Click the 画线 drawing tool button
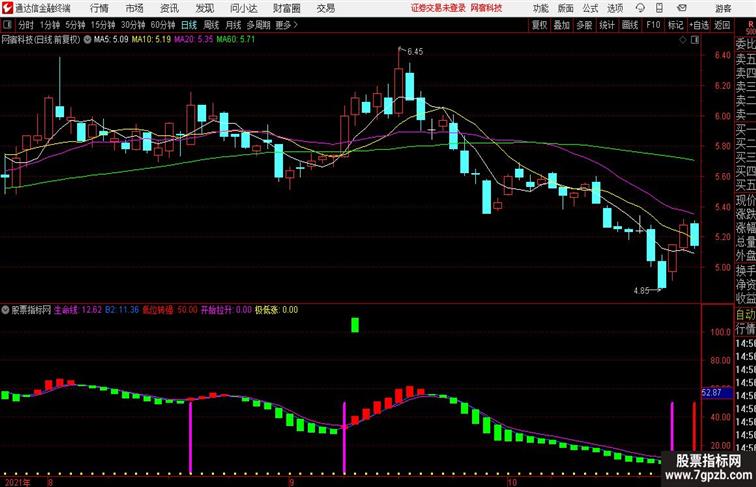 [630, 25]
